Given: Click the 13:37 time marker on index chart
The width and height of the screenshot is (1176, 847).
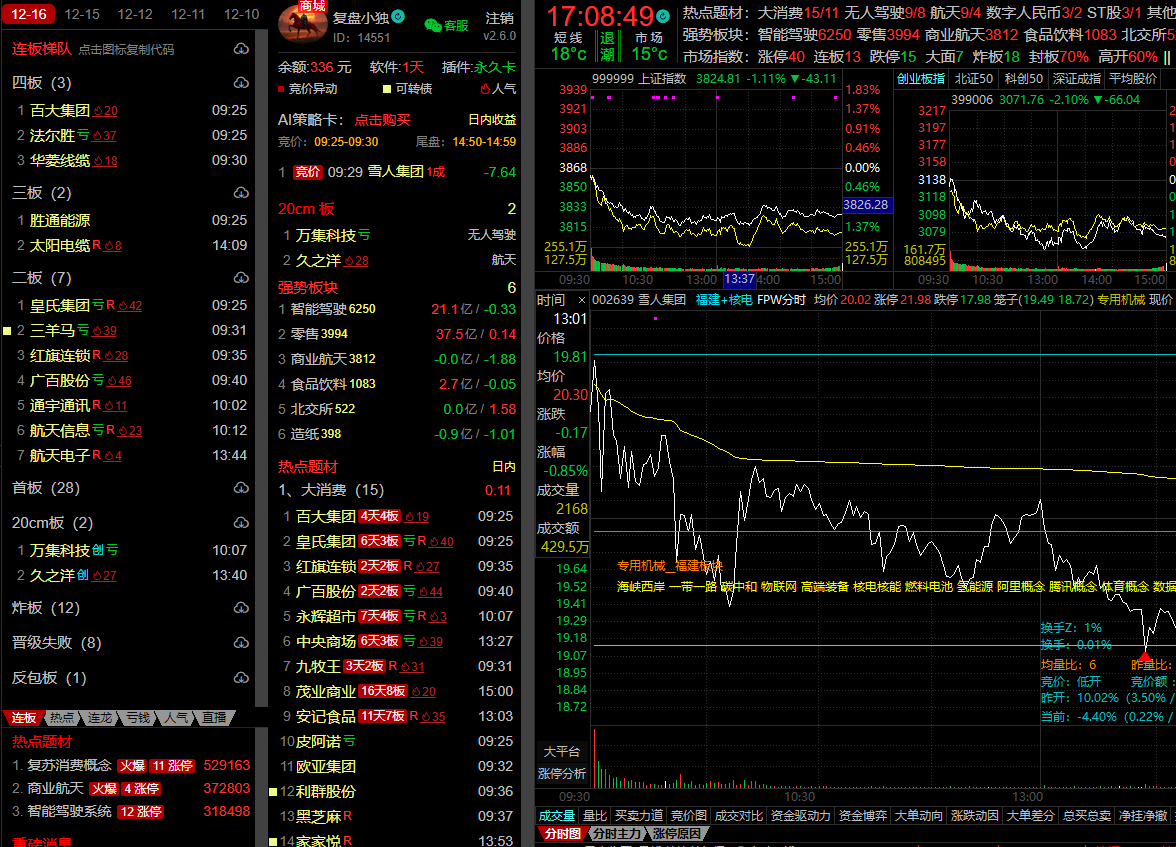Looking at the screenshot, I should (739, 280).
